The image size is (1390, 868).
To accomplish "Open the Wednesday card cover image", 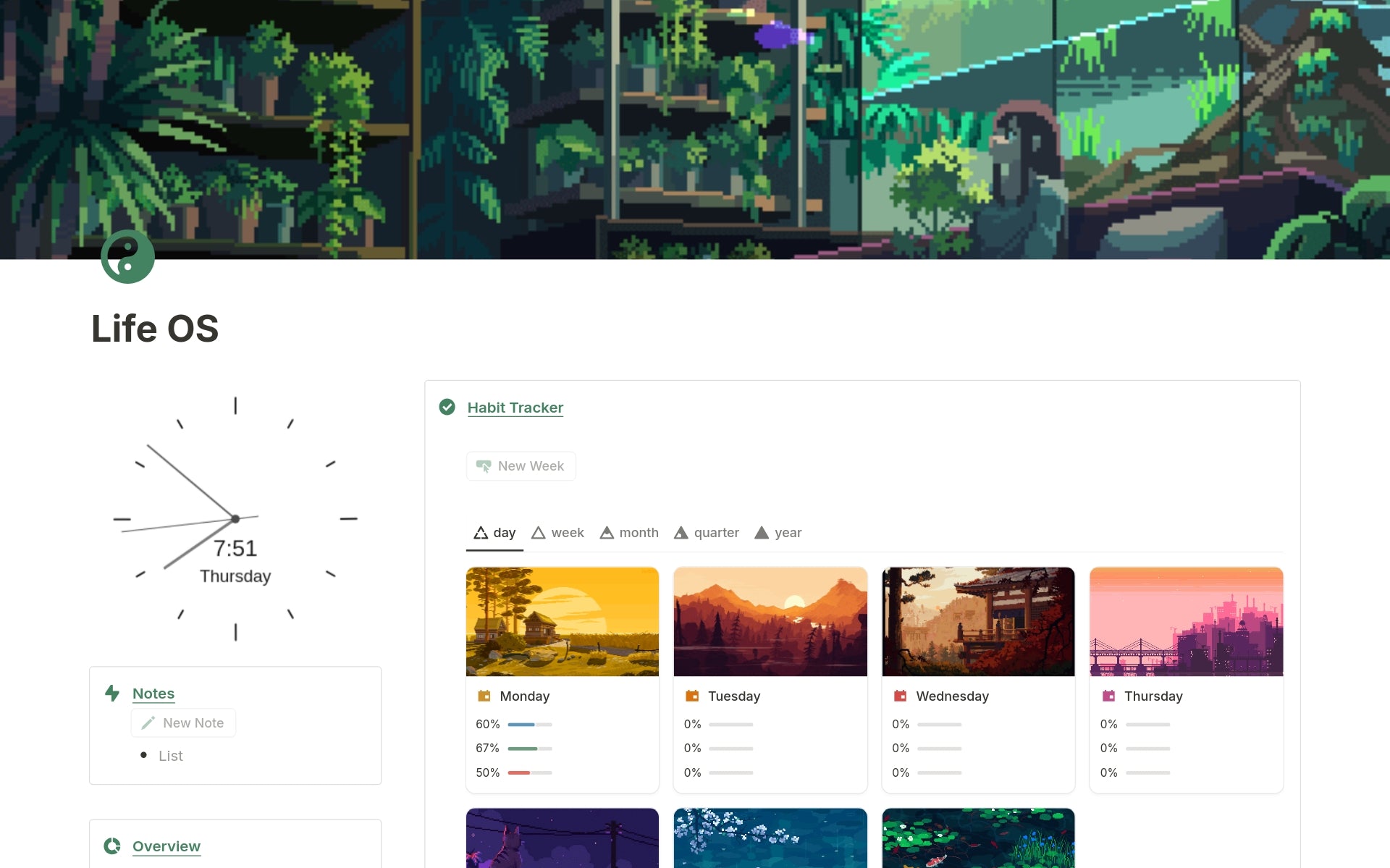I will point(978,622).
